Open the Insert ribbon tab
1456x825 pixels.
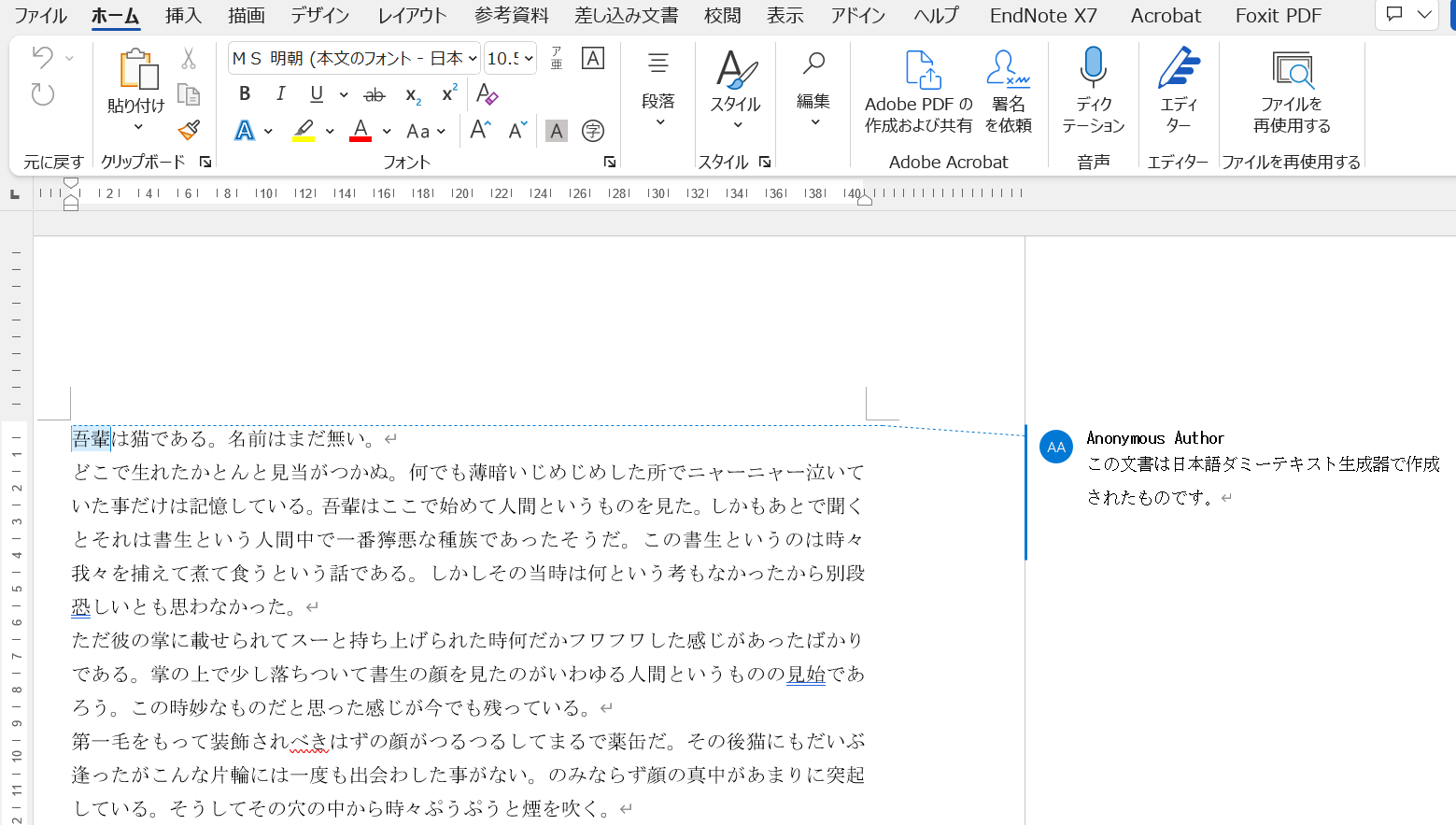click(183, 16)
